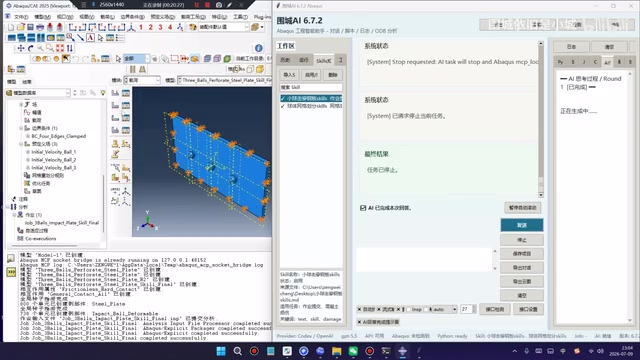
Task: Click New Model Database icon in Abaqus toolbar
Action: tap(11, 27)
